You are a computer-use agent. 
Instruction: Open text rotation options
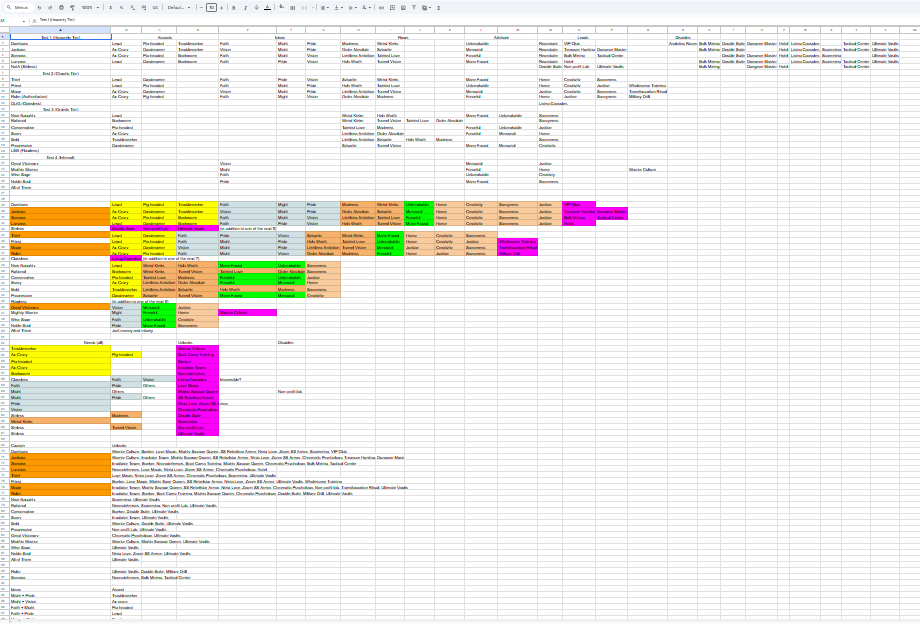point(366,8)
